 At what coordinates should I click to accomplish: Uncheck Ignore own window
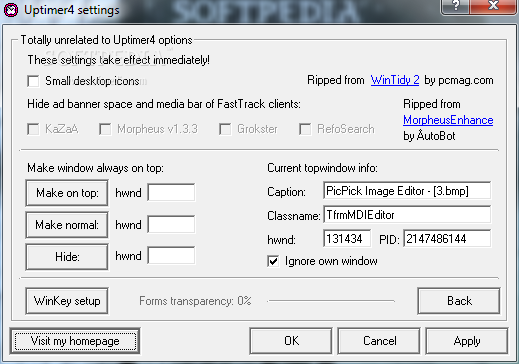[273, 261]
